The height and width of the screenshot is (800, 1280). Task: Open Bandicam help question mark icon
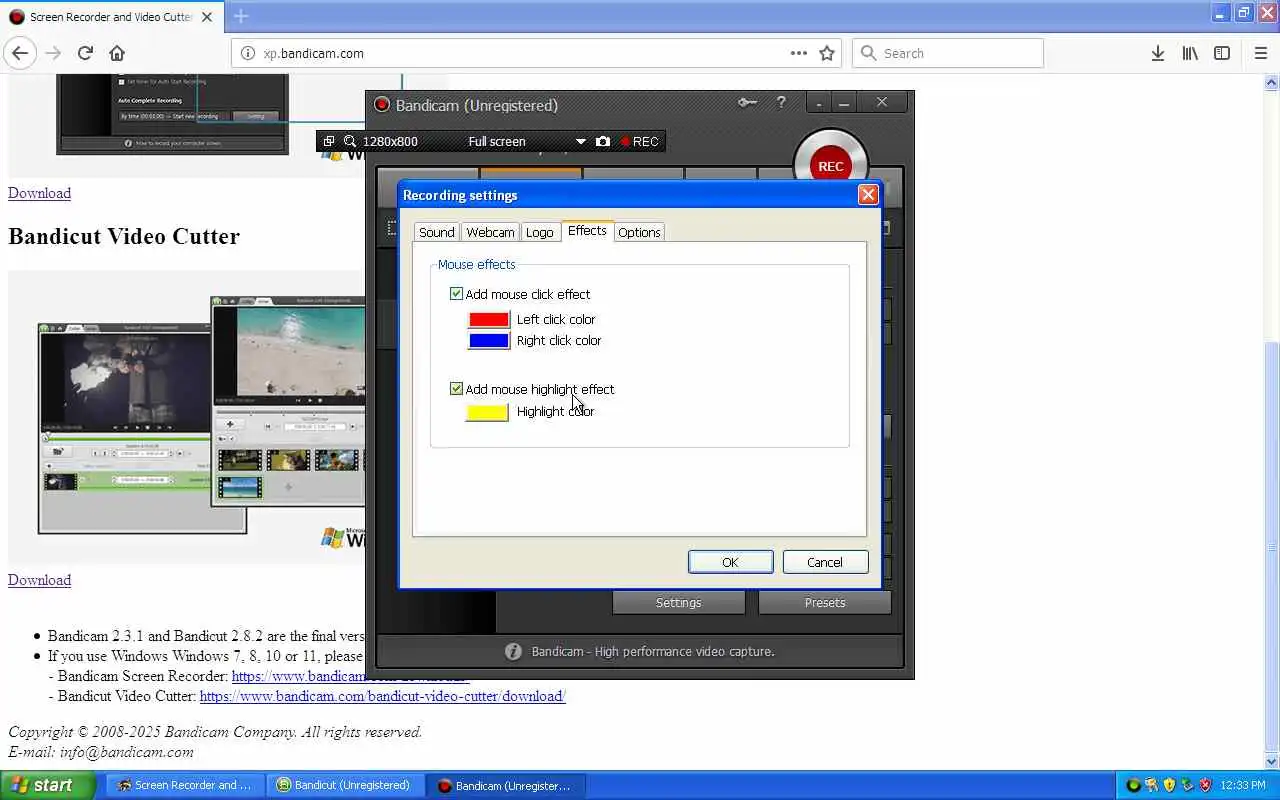[781, 102]
